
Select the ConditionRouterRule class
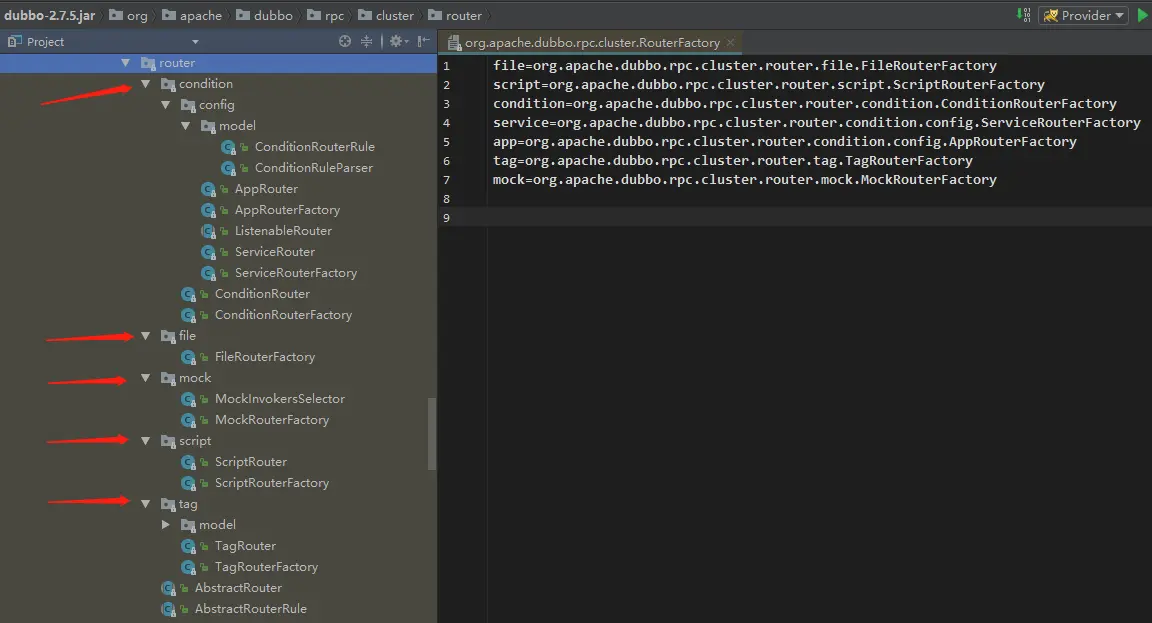(314, 147)
